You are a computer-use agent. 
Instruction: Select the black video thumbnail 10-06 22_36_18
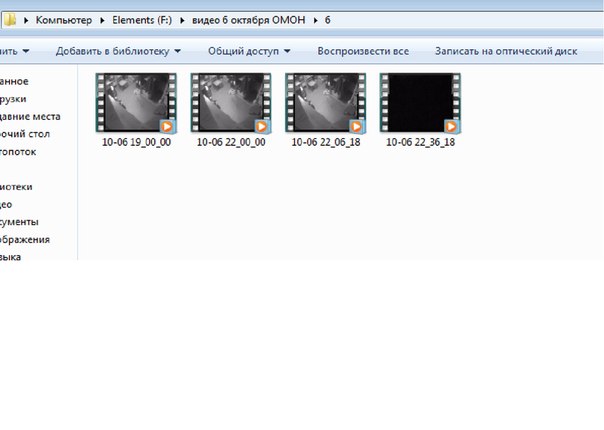pos(420,103)
